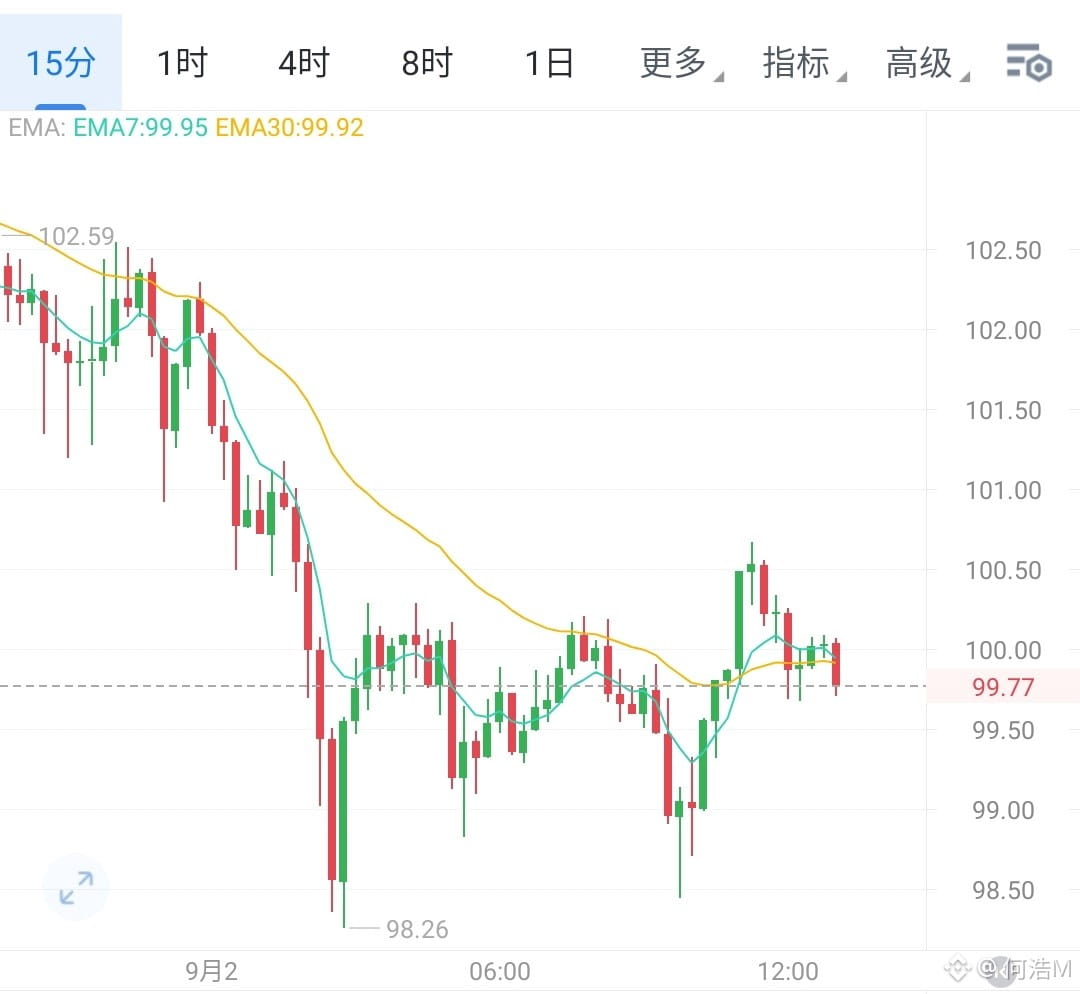Click the 12:00 time axis label
Screen dimensions: 1080x994
[x=788, y=971]
